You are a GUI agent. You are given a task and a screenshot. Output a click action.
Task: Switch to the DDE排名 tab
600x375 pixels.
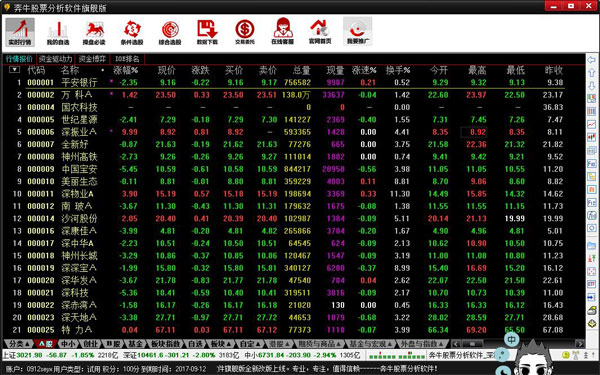[x=127, y=59]
